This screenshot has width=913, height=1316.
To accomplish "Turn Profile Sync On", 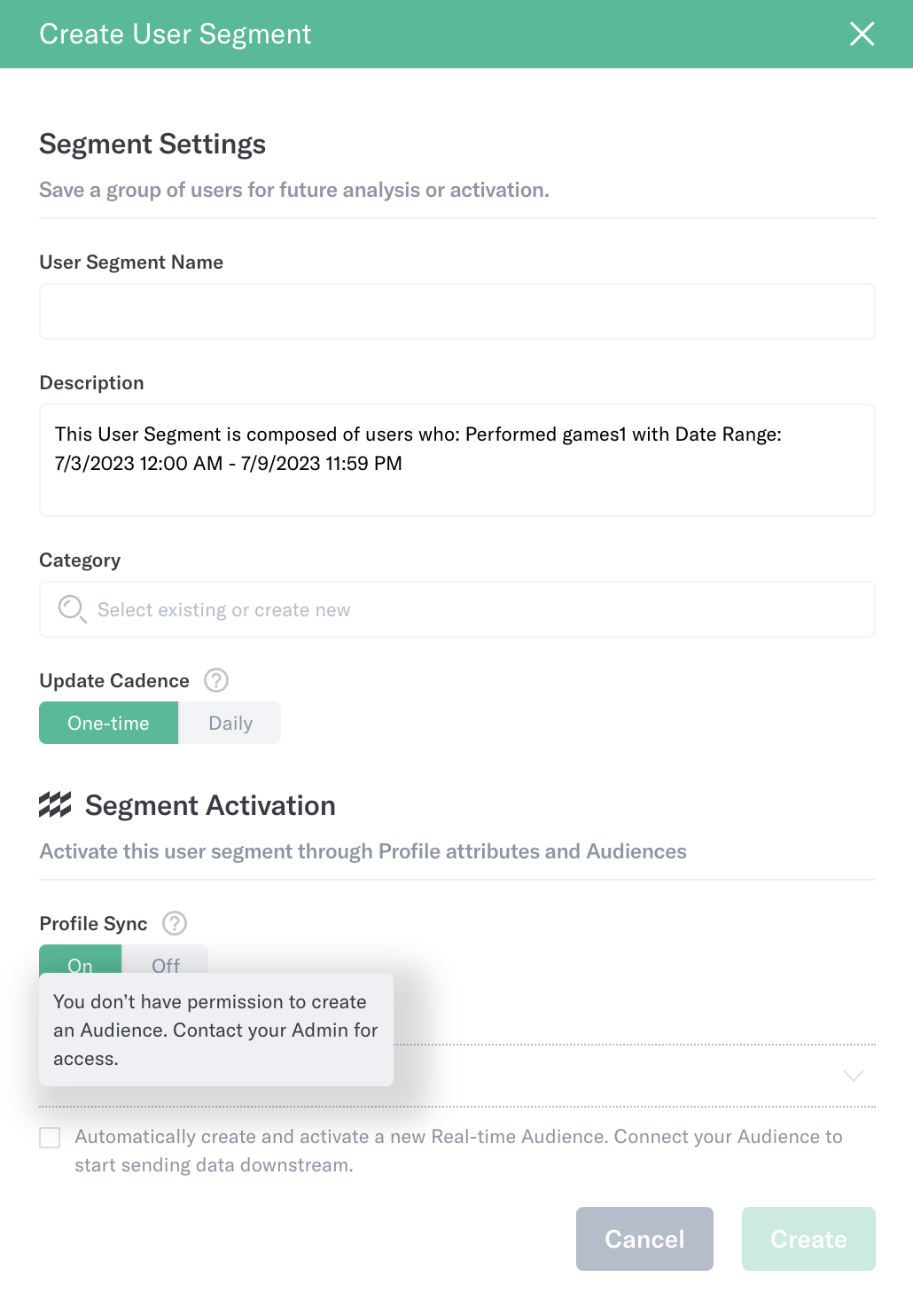I will point(80,960).
